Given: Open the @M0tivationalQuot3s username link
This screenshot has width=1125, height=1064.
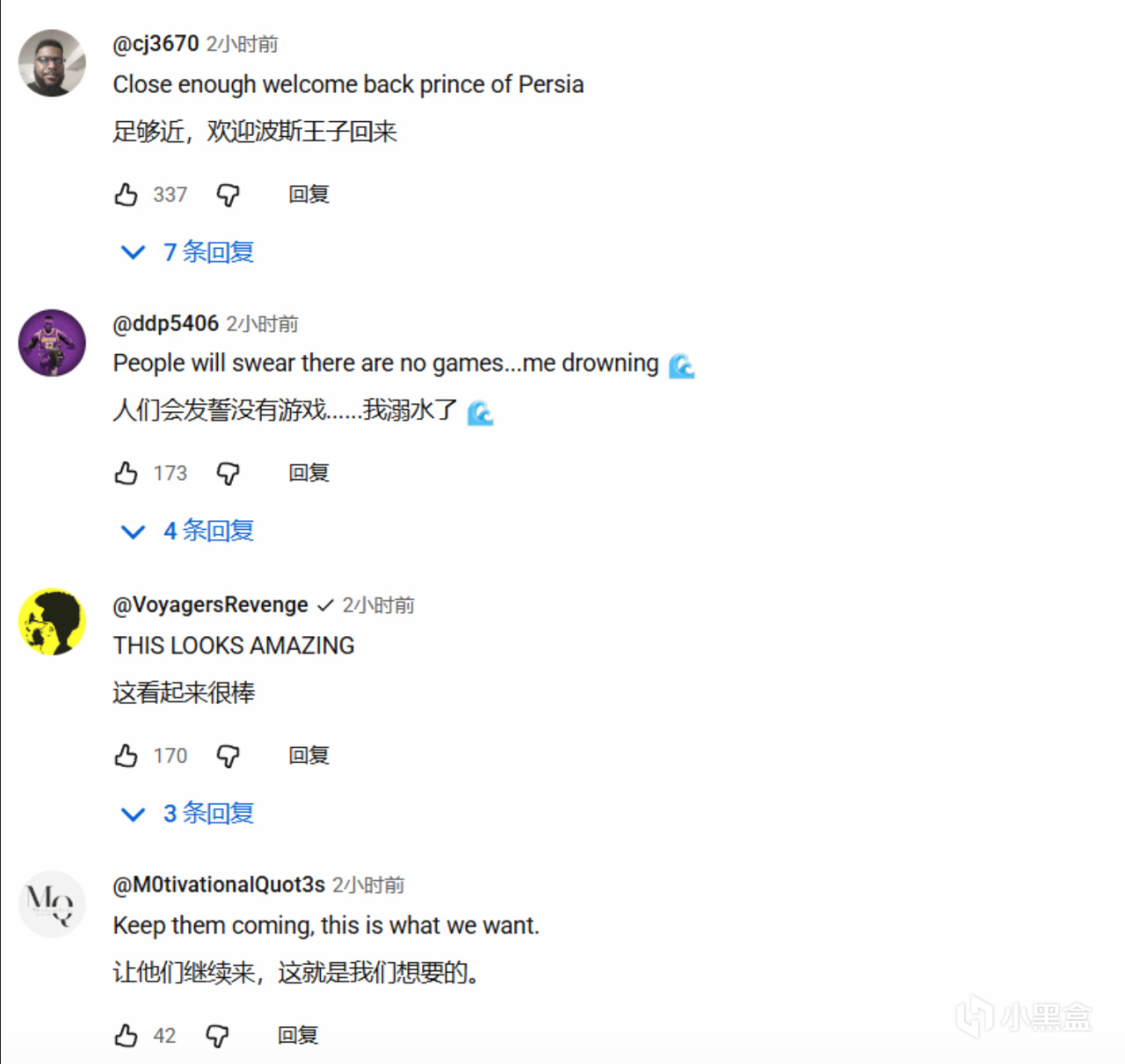Looking at the screenshot, I should [x=219, y=885].
